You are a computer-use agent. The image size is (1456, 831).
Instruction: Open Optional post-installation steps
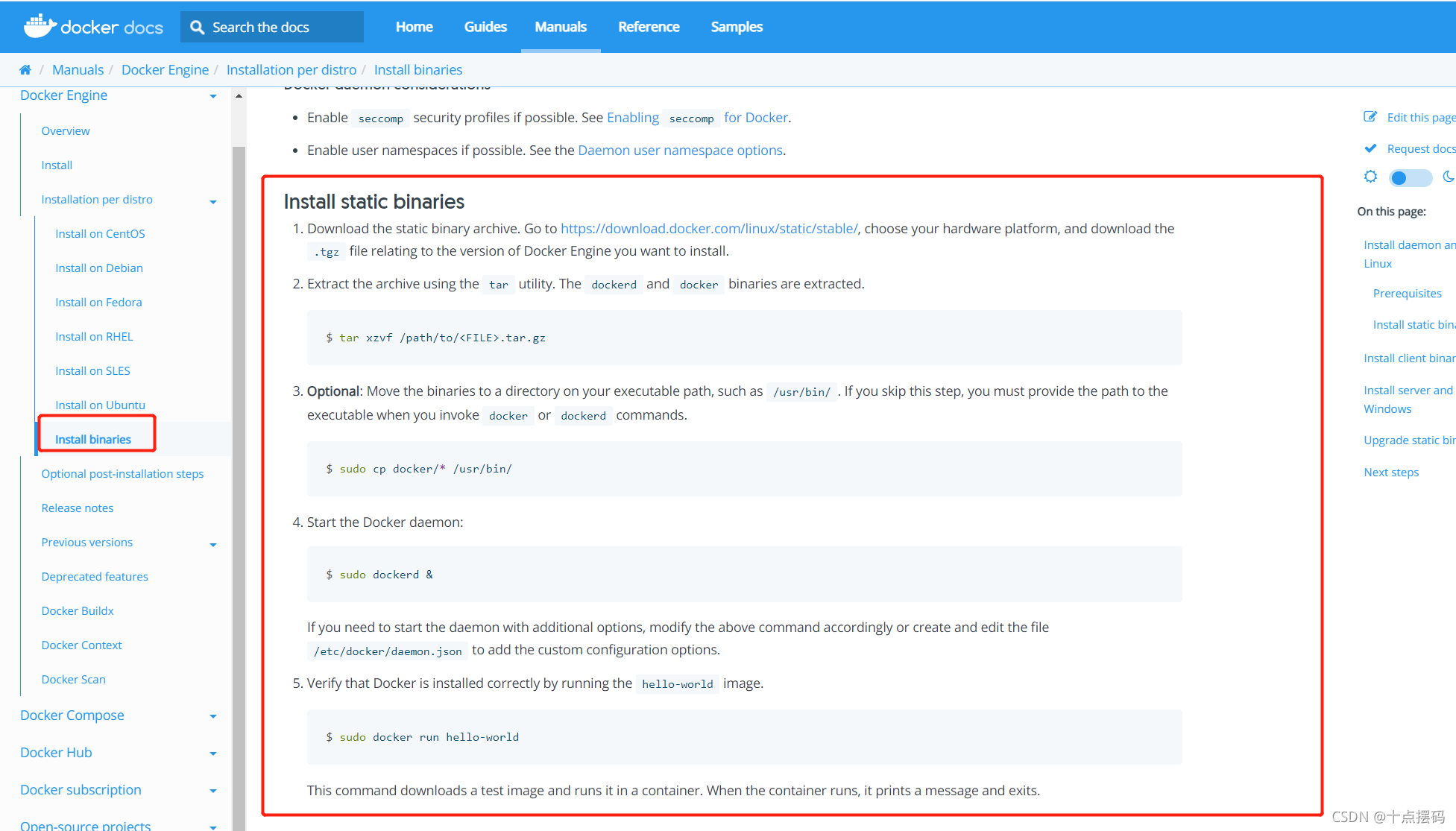(x=122, y=473)
